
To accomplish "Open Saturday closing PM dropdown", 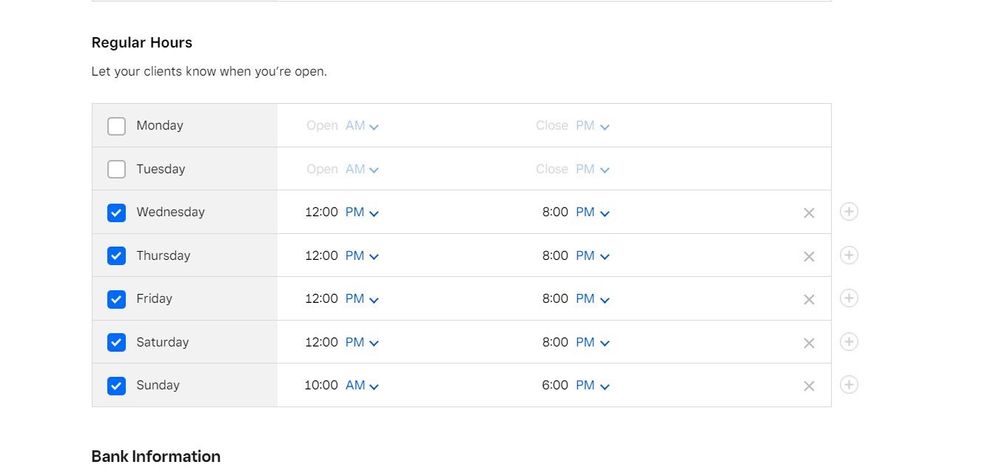I will coord(592,342).
